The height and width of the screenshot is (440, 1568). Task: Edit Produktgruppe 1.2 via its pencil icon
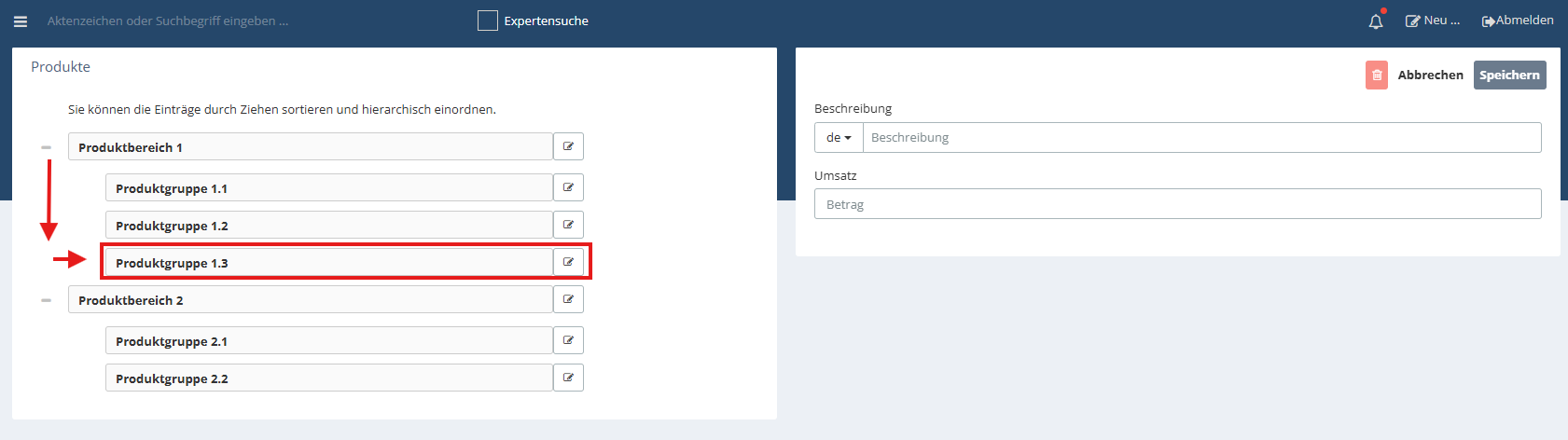pos(568,225)
